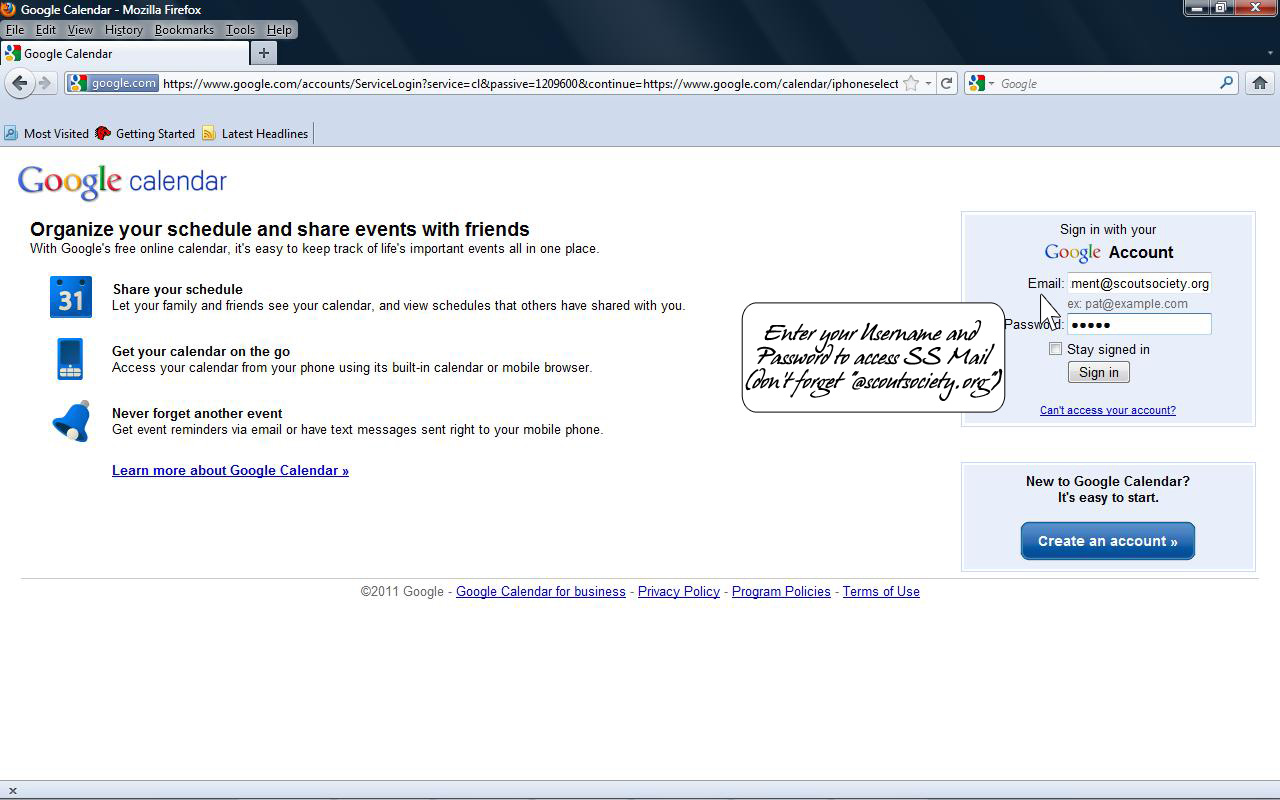Click the Never forget another event heading
This screenshot has height=800, width=1280.
point(197,413)
